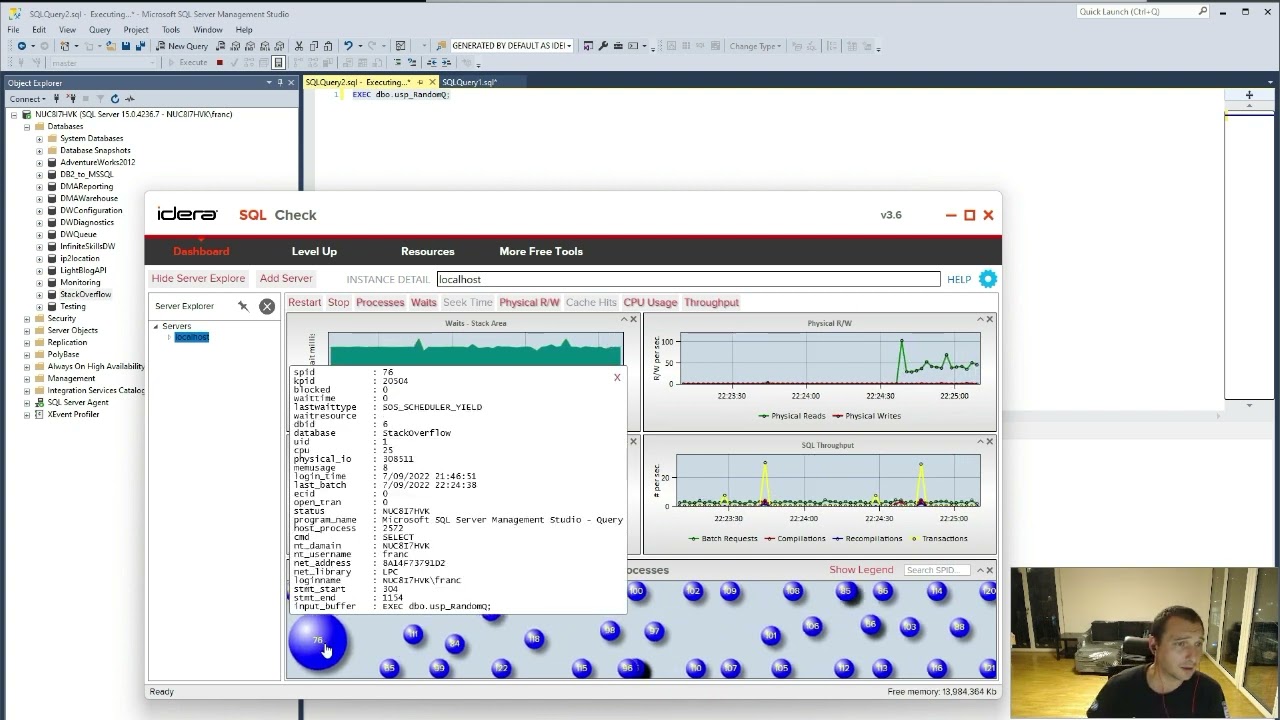Open the GENERATED BY DEFAULT AS IDE combo box
The width and height of the screenshot is (1280, 720).
511,46
